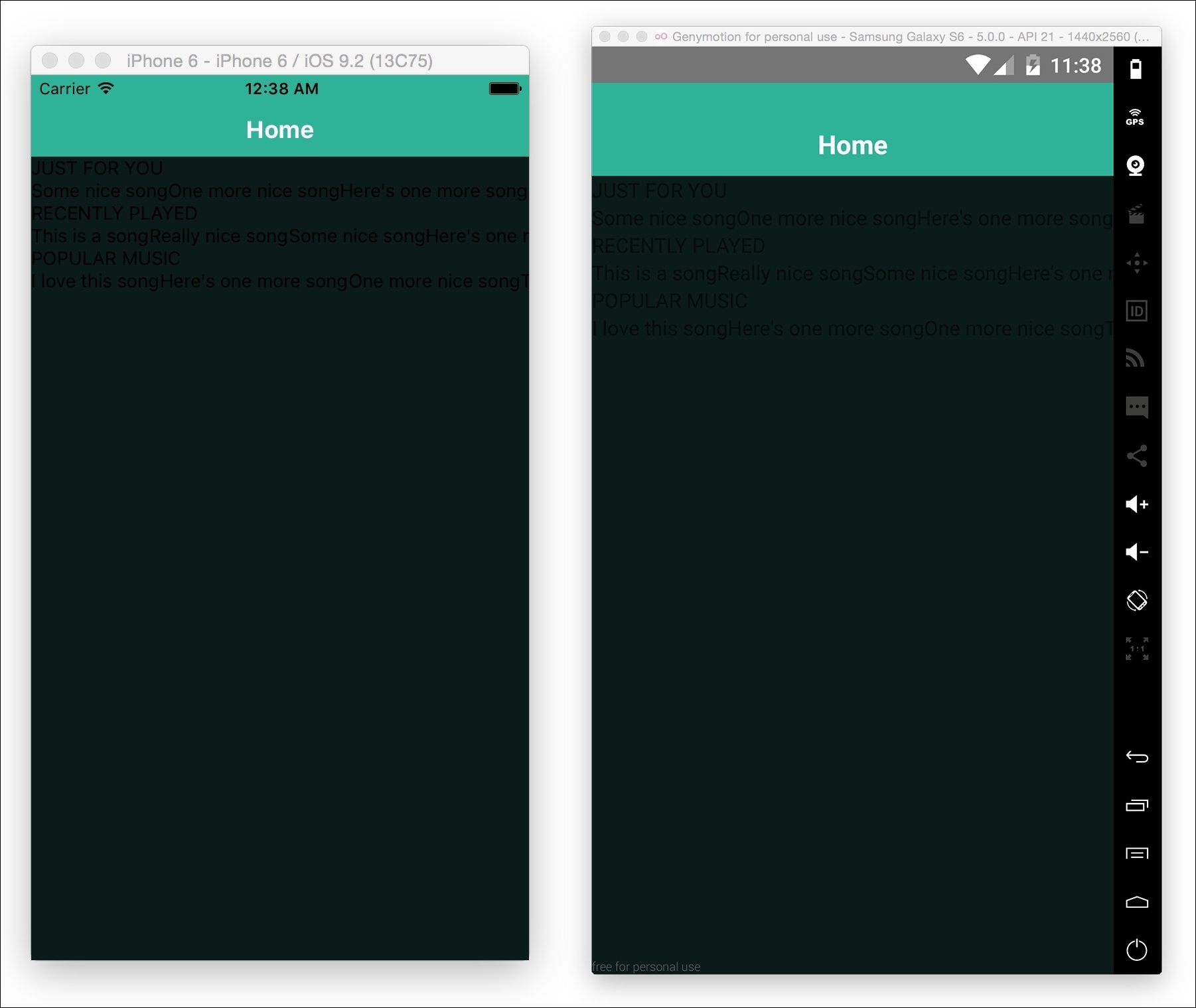Tap the JUST FOR YOU heading on iPhone
1196x1008 pixels.
98,169
